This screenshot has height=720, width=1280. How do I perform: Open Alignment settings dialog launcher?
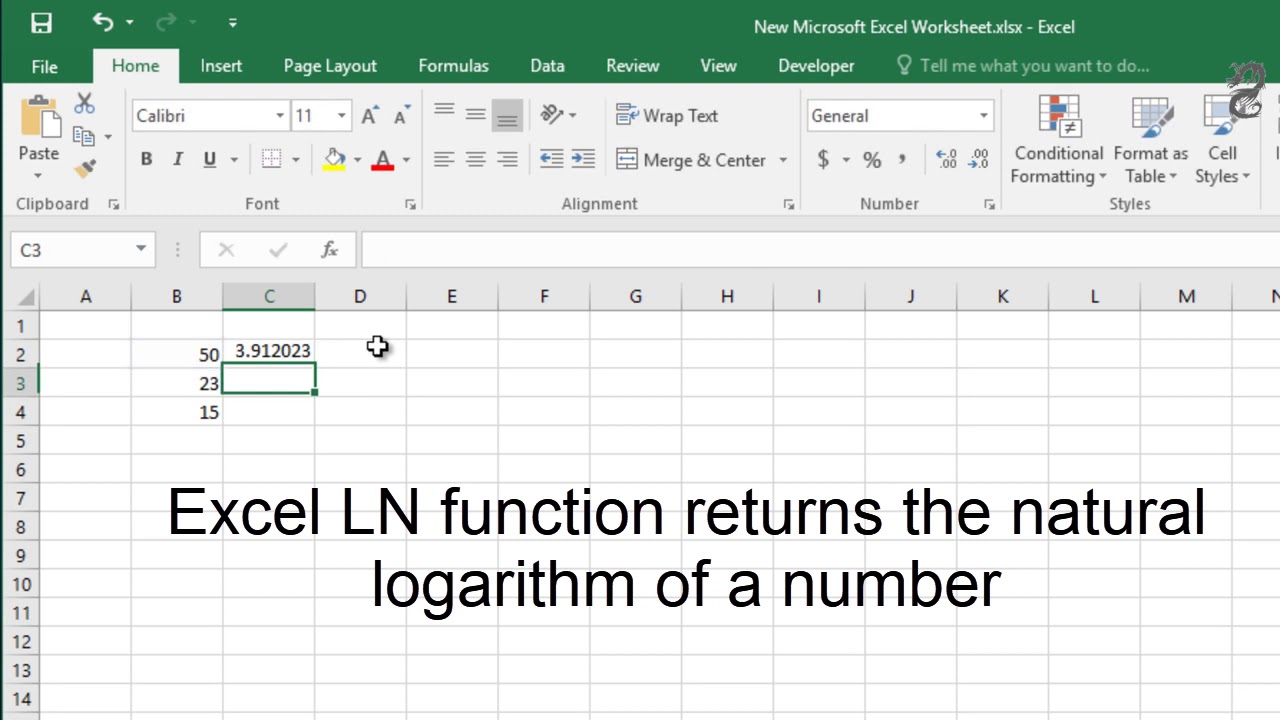pos(789,204)
